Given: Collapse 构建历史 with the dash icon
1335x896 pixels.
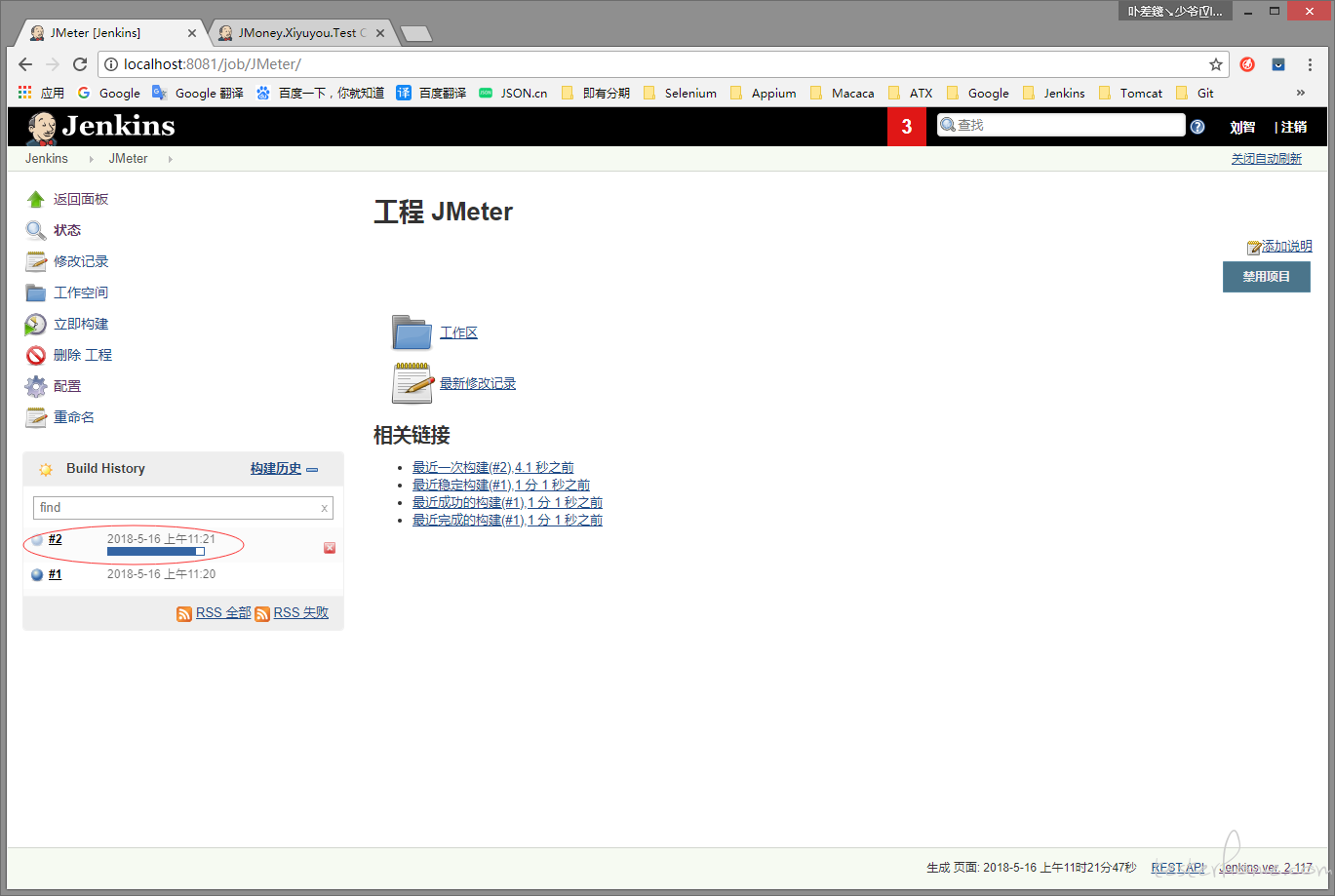Looking at the screenshot, I should (312, 470).
